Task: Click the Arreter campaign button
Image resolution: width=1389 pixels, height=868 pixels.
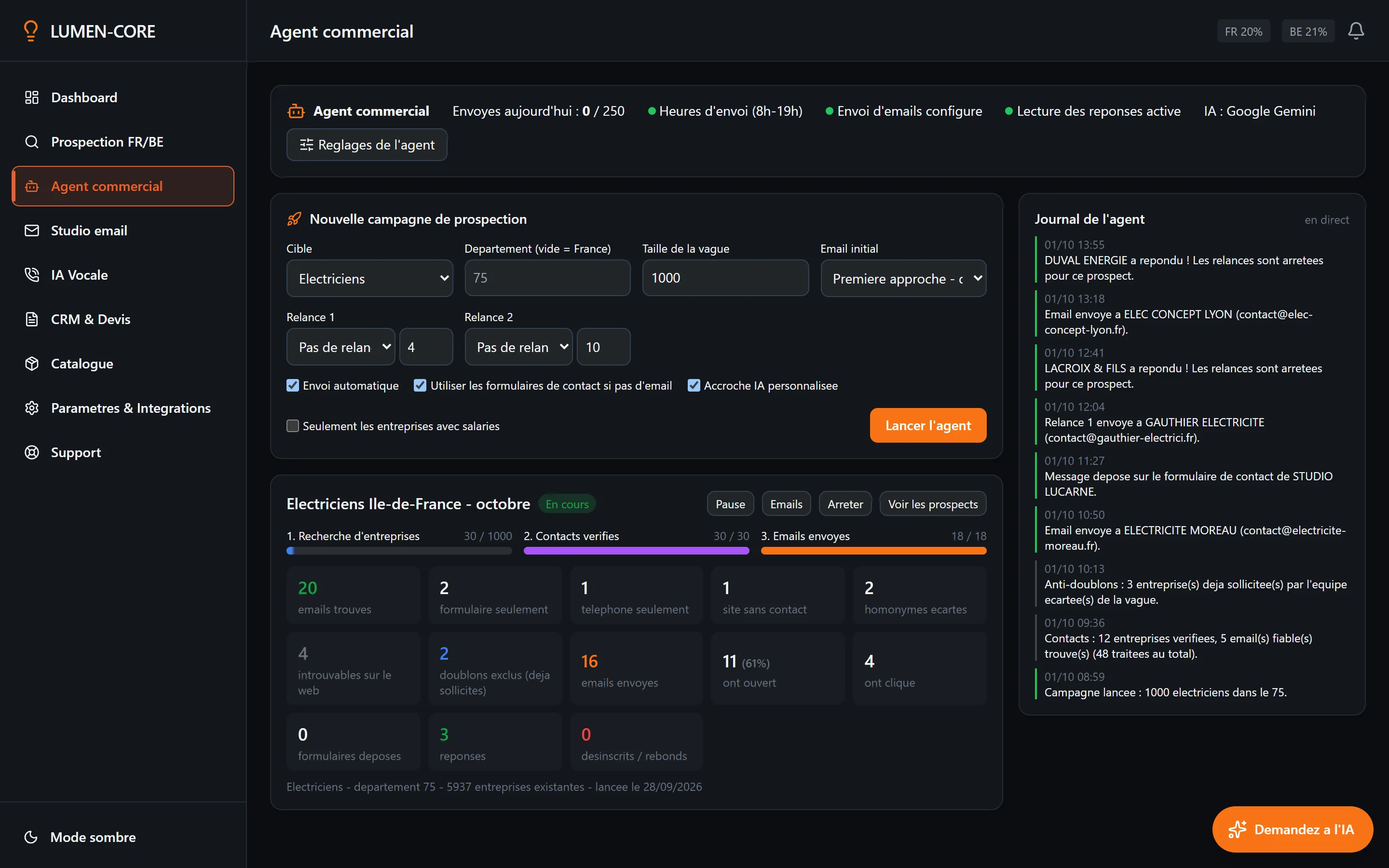Action: [x=845, y=504]
